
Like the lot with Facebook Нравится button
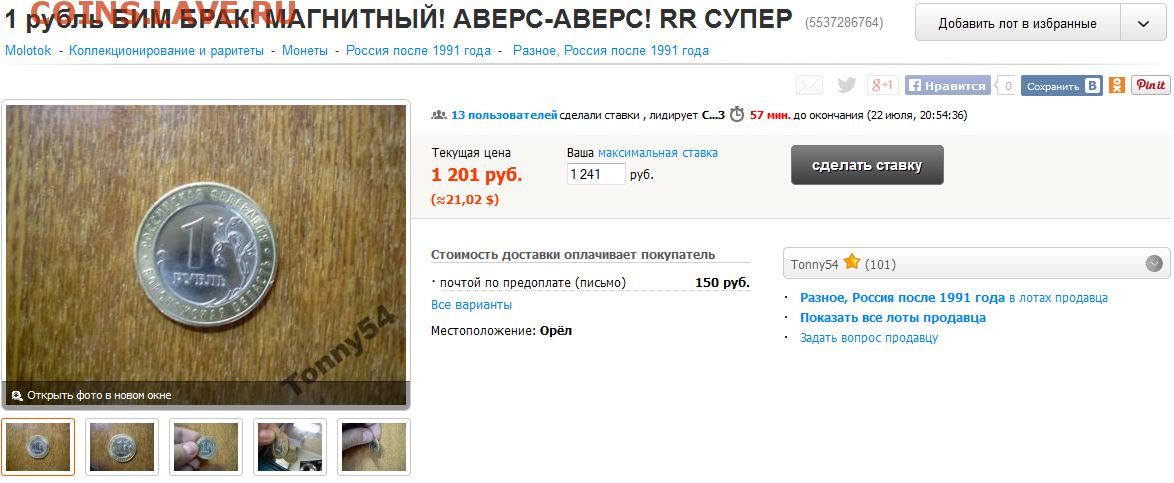point(948,85)
